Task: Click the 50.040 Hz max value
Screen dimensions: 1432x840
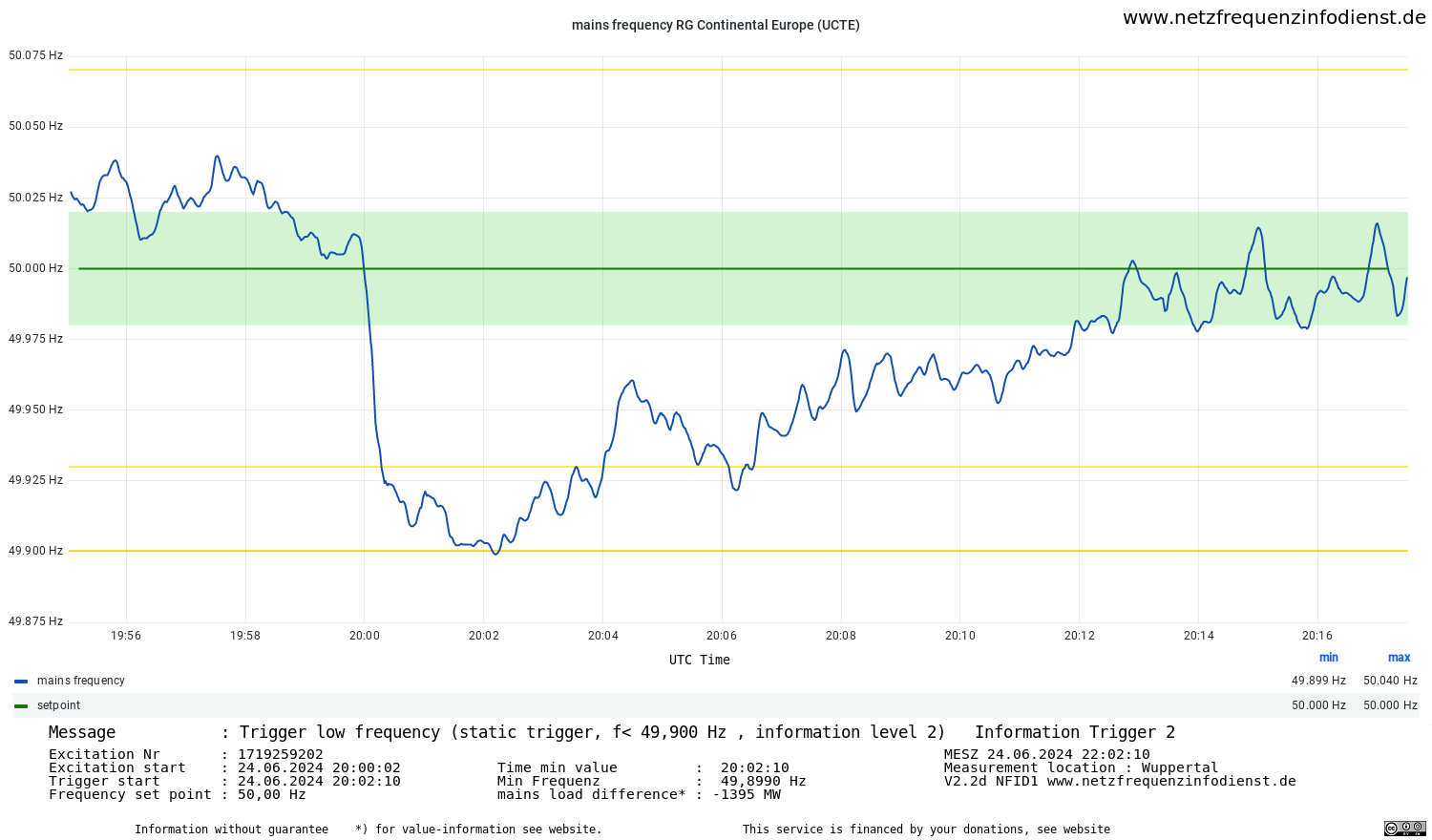Action: (1390, 681)
